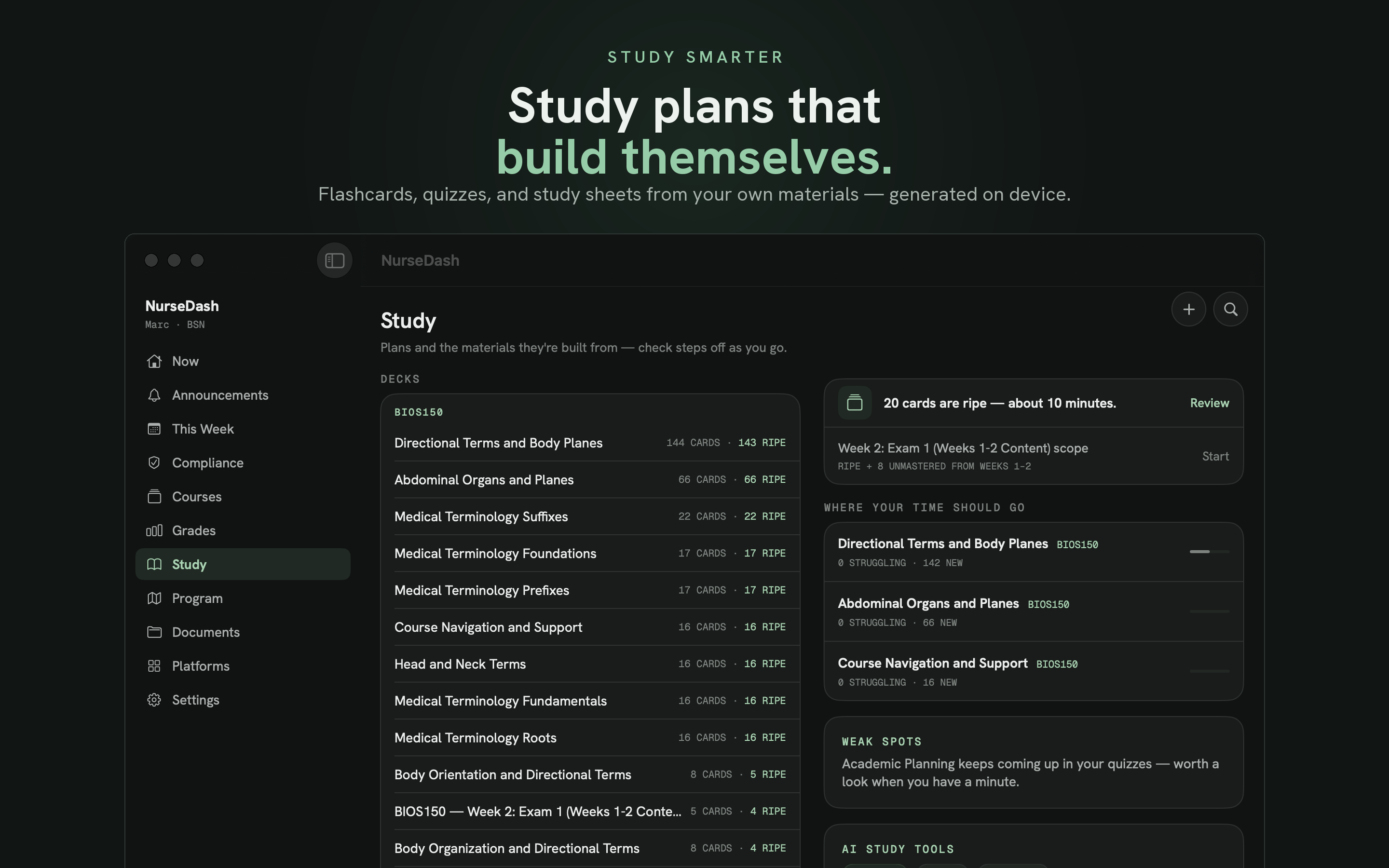Click the Platforms grid icon

point(154,666)
